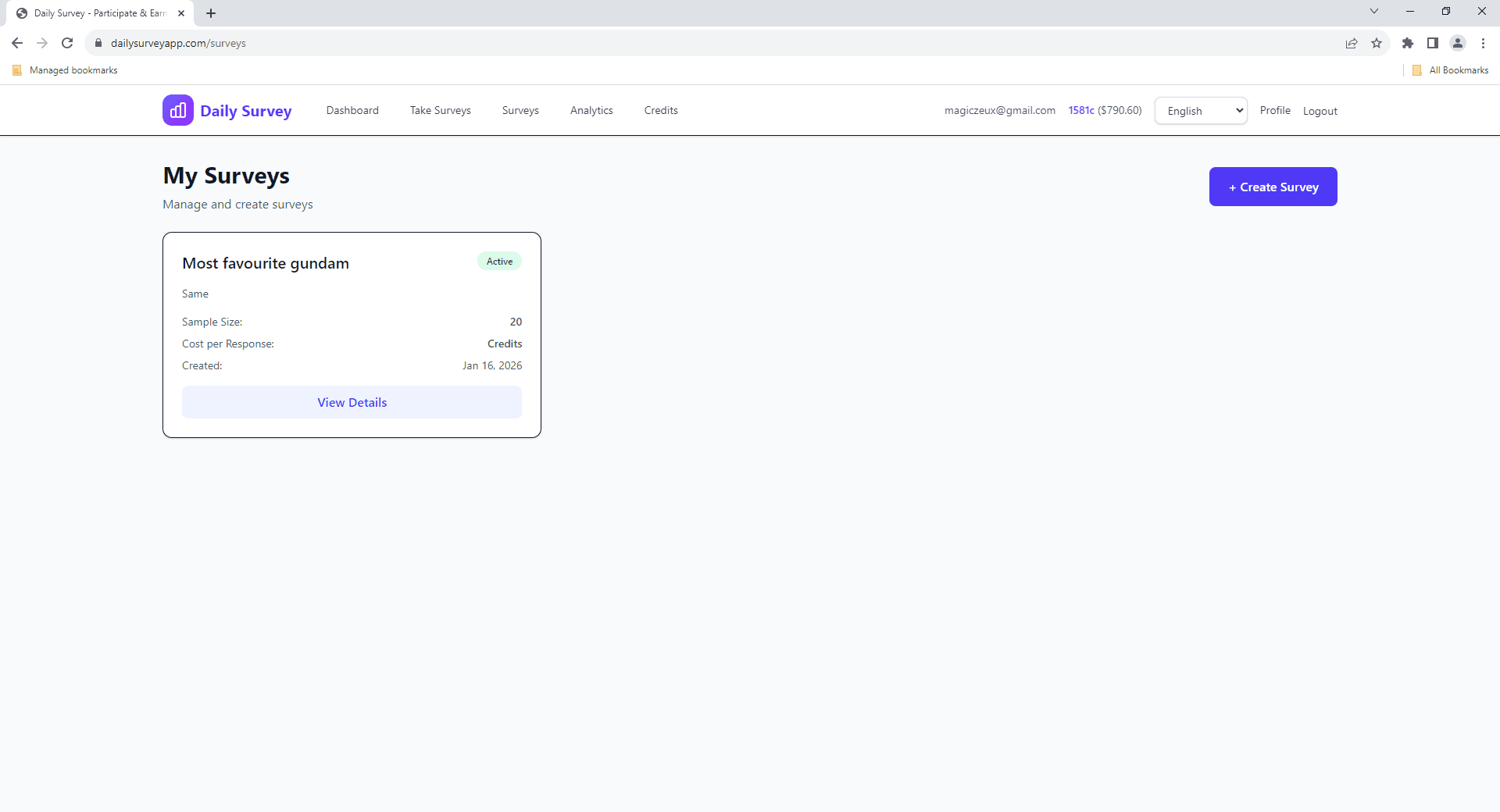
Task: Switch to the Analytics section
Action: pyautogui.click(x=591, y=110)
